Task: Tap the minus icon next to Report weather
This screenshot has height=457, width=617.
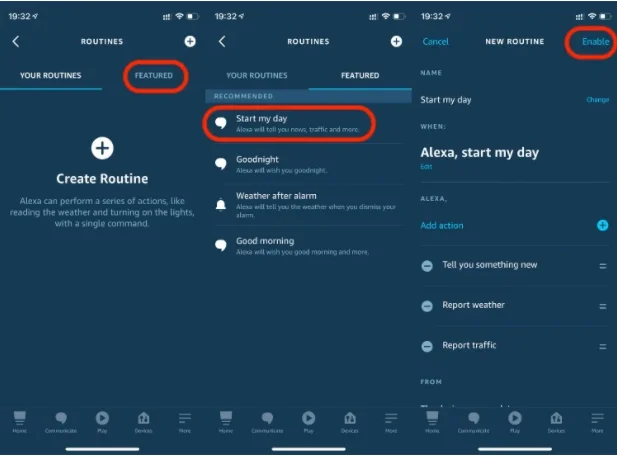Action: pos(427,306)
